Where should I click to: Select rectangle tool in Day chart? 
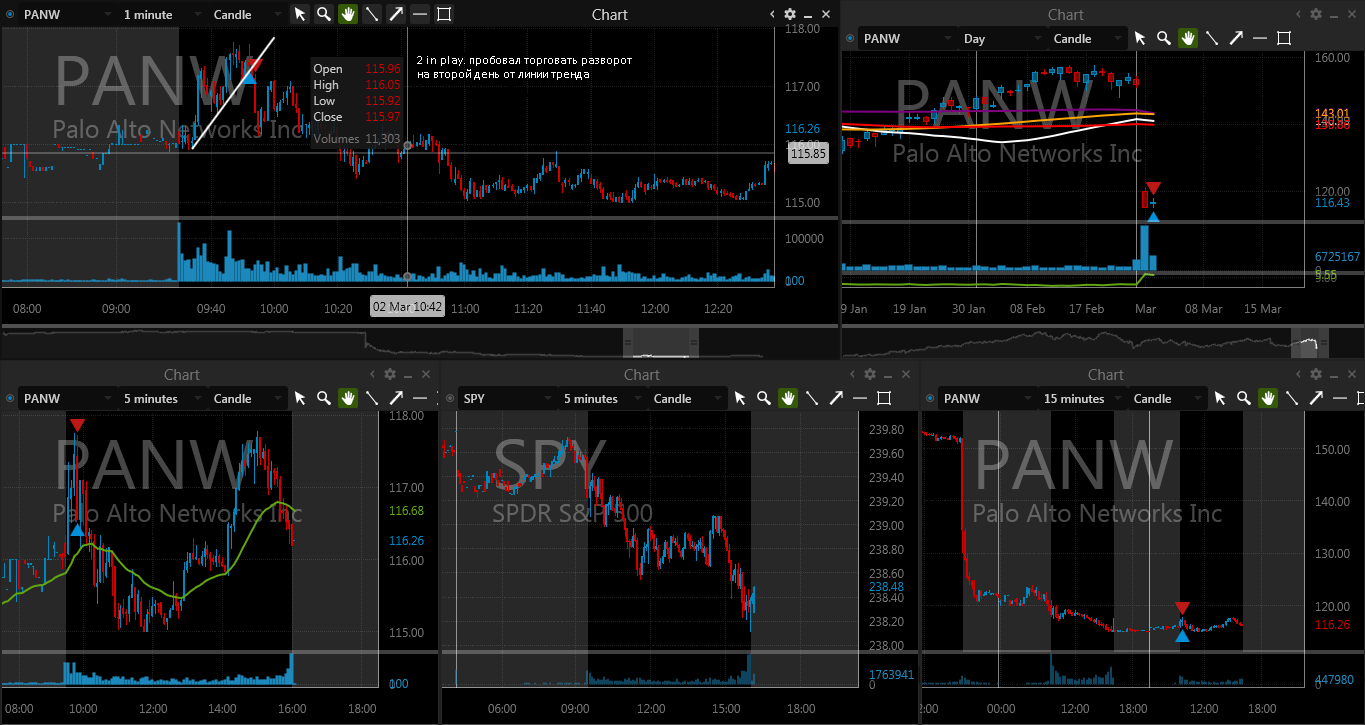tap(1284, 38)
